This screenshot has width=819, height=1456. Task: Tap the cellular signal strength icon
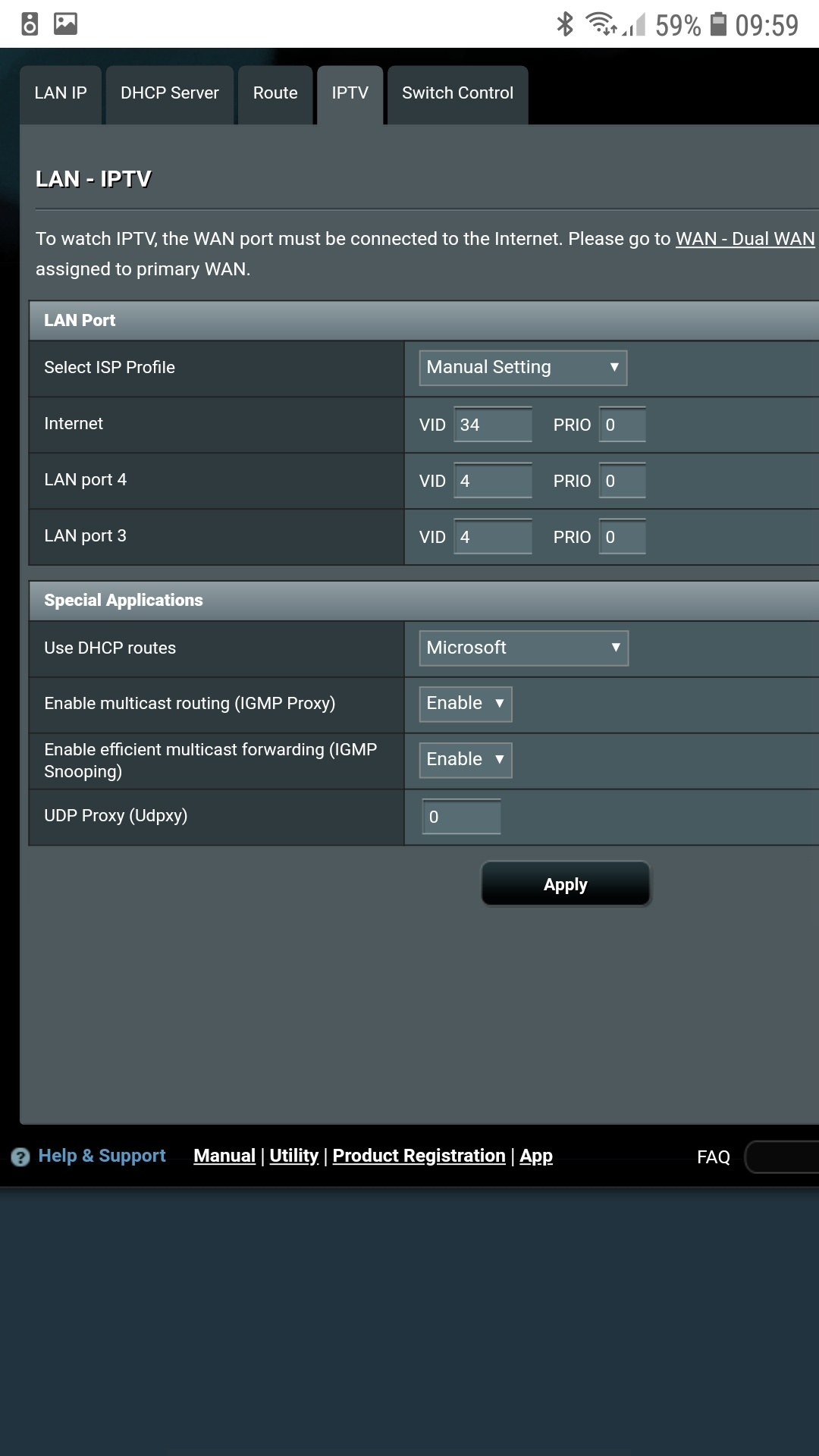(x=634, y=25)
